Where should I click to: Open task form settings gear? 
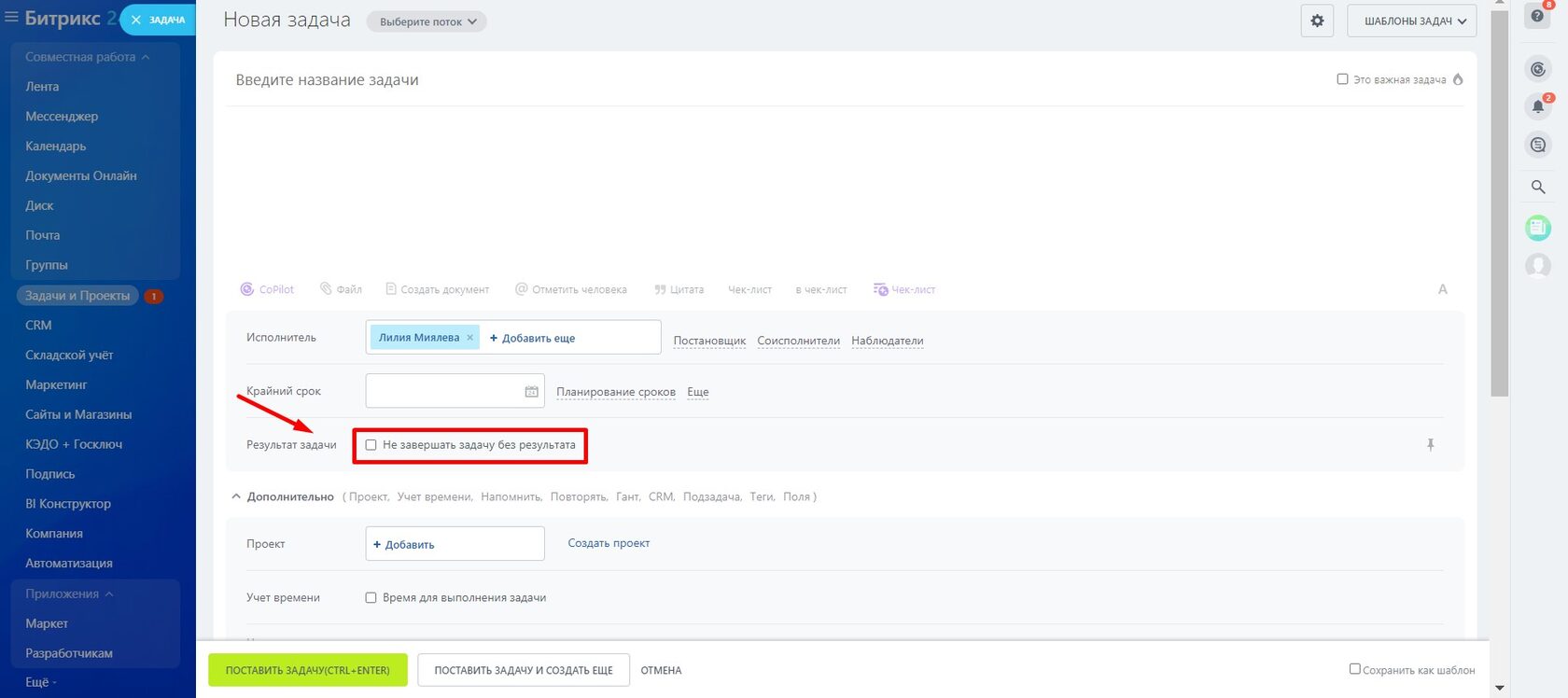click(1317, 21)
